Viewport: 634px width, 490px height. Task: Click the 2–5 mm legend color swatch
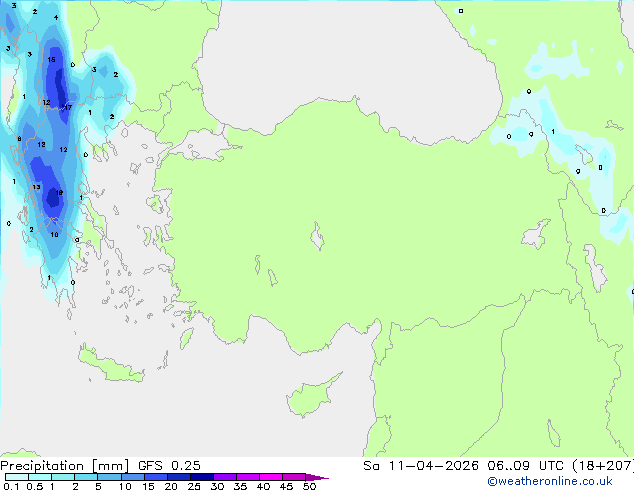tap(86, 477)
